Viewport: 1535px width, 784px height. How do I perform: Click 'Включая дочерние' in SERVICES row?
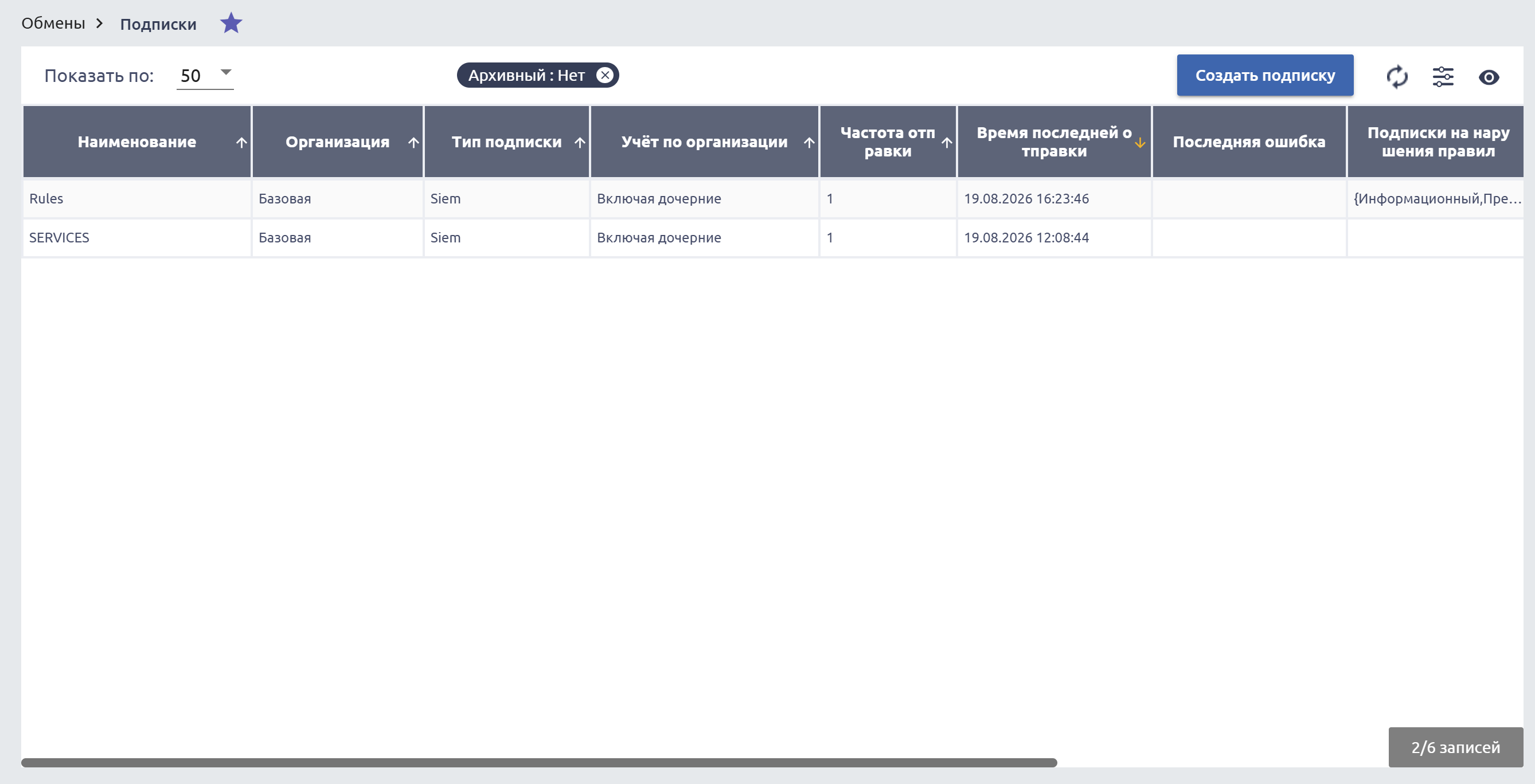pyautogui.click(x=658, y=238)
